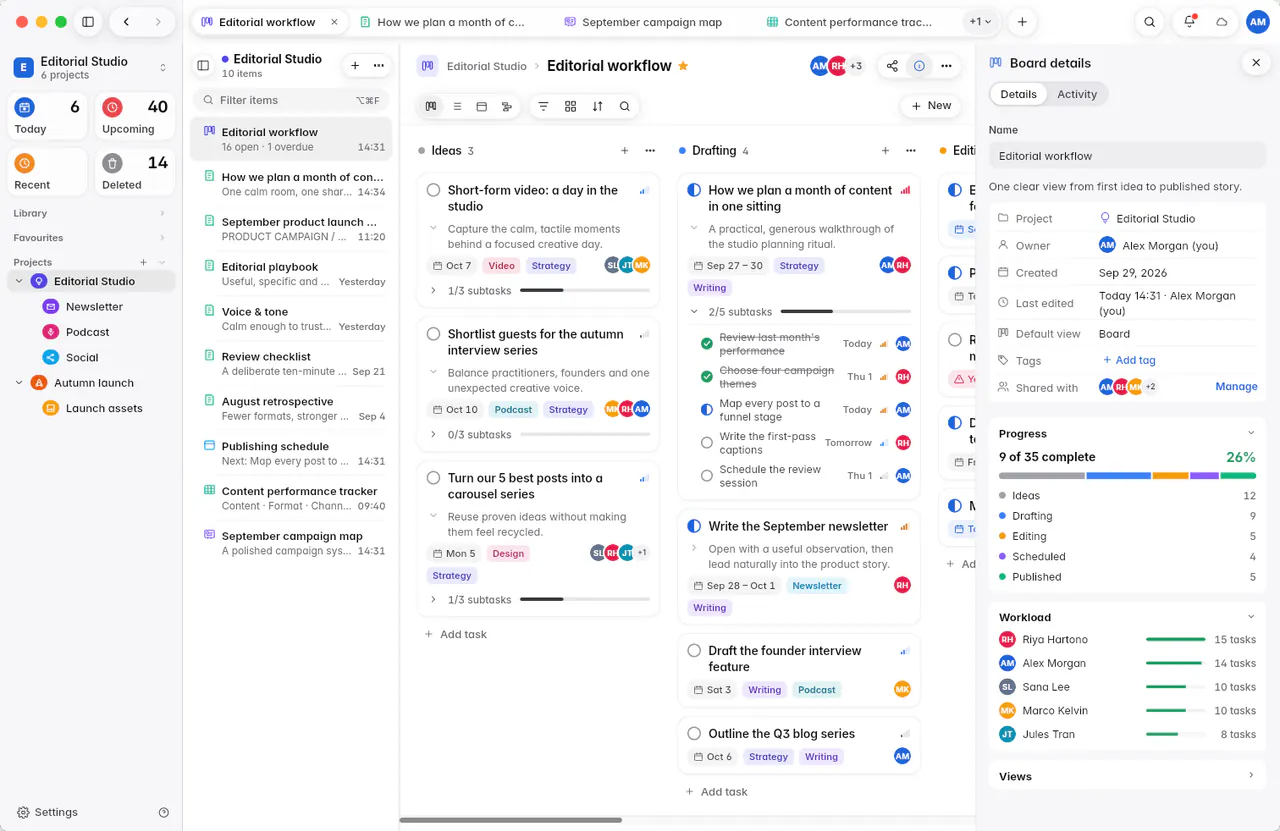Image resolution: width=1280 pixels, height=831 pixels.
Task: Select the Details tab in Board details
Action: 1019,94
